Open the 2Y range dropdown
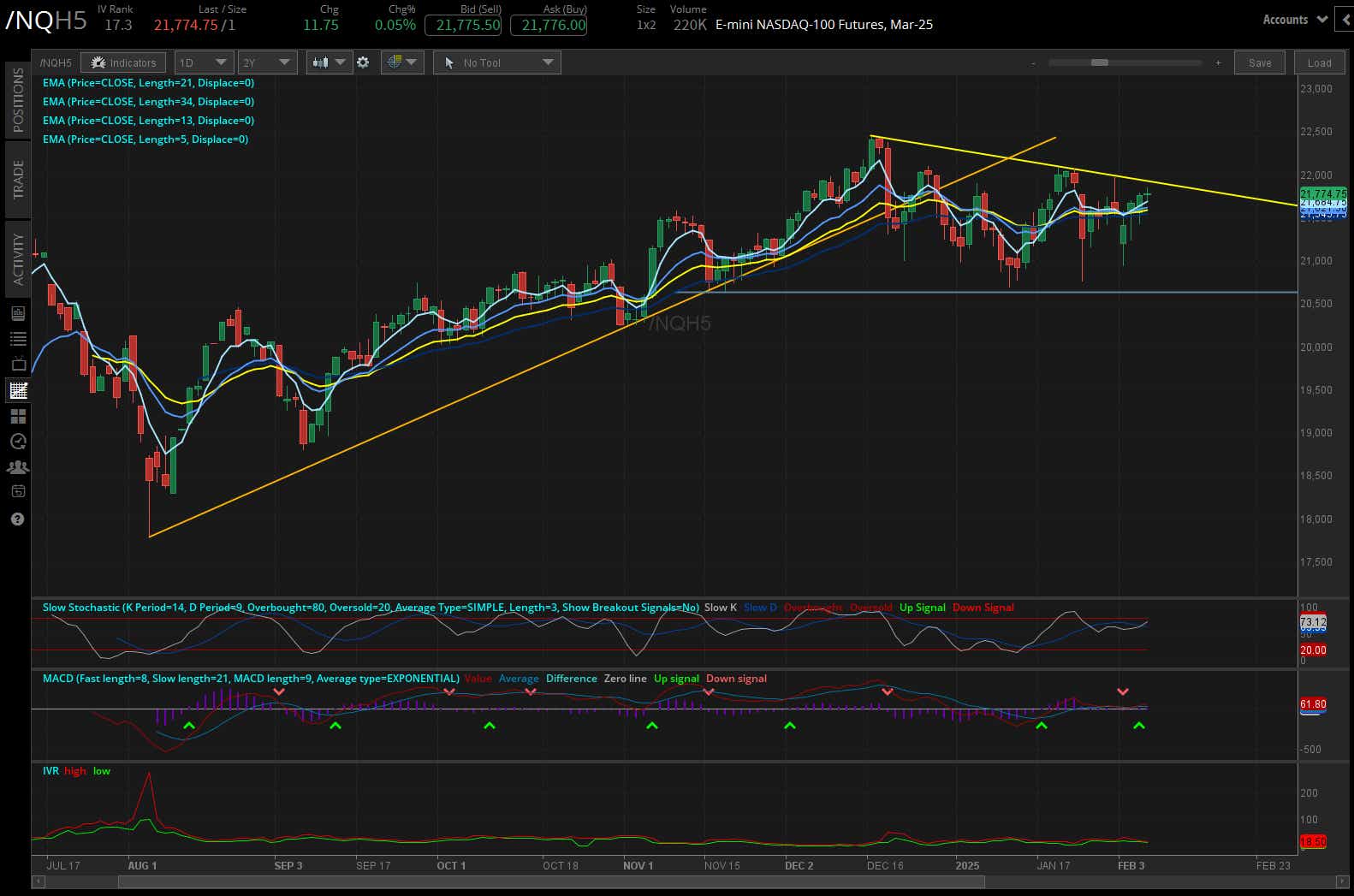Screen dimensions: 1354x896 [267, 62]
